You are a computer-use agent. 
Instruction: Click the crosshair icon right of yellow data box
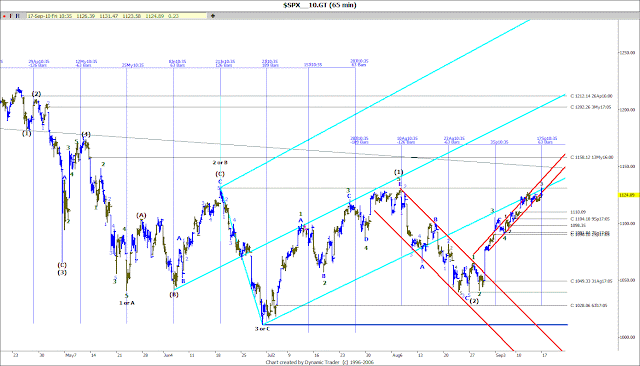[x=213, y=16]
